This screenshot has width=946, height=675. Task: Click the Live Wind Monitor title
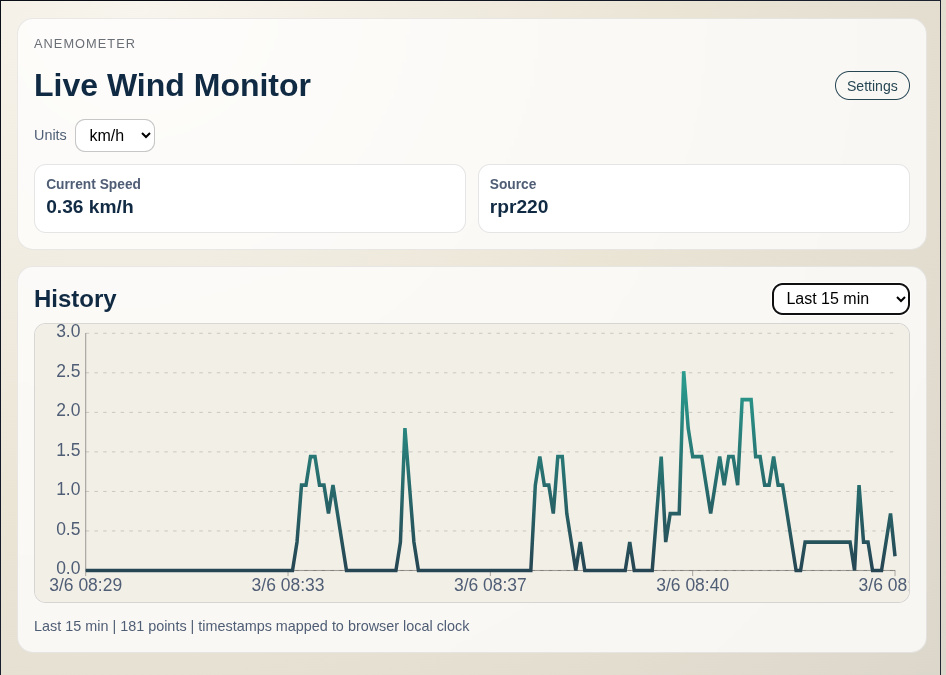[172, 85]
